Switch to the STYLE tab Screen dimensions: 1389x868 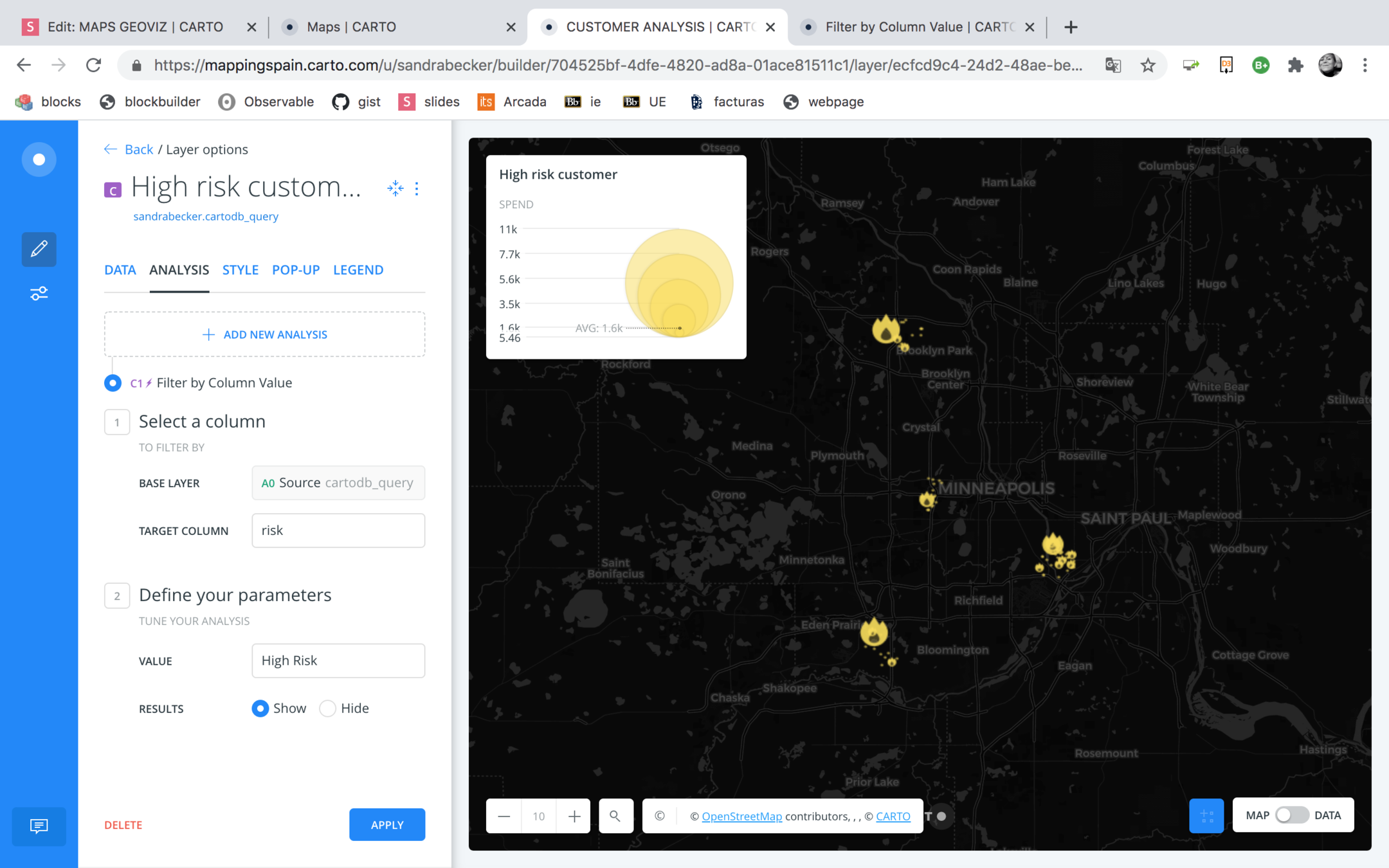coord(241,270)
